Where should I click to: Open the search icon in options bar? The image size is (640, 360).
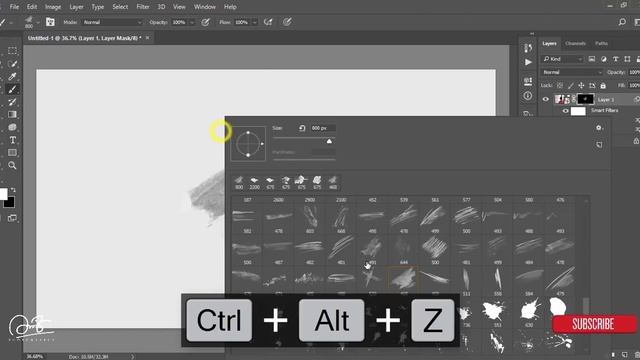[x=622, y=22]
